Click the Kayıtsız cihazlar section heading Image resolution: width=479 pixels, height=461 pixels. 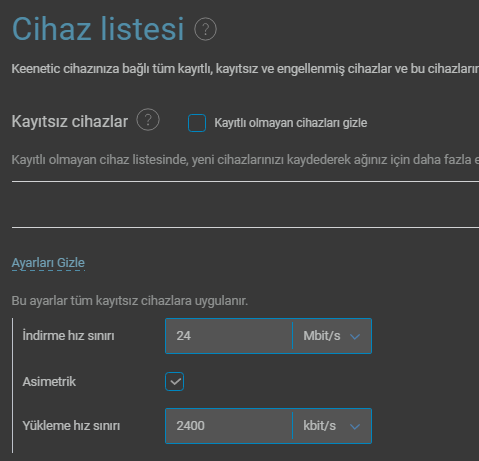(70, 121)
